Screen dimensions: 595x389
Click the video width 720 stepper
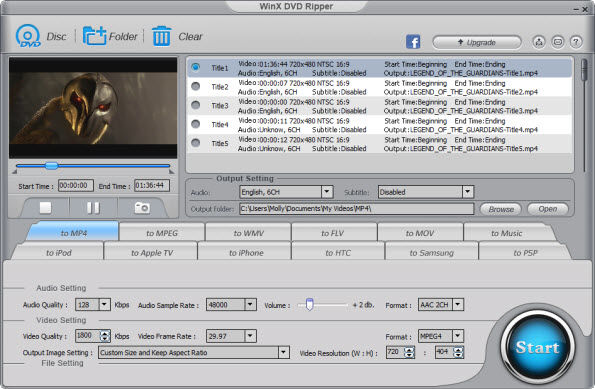coord(409,352)
